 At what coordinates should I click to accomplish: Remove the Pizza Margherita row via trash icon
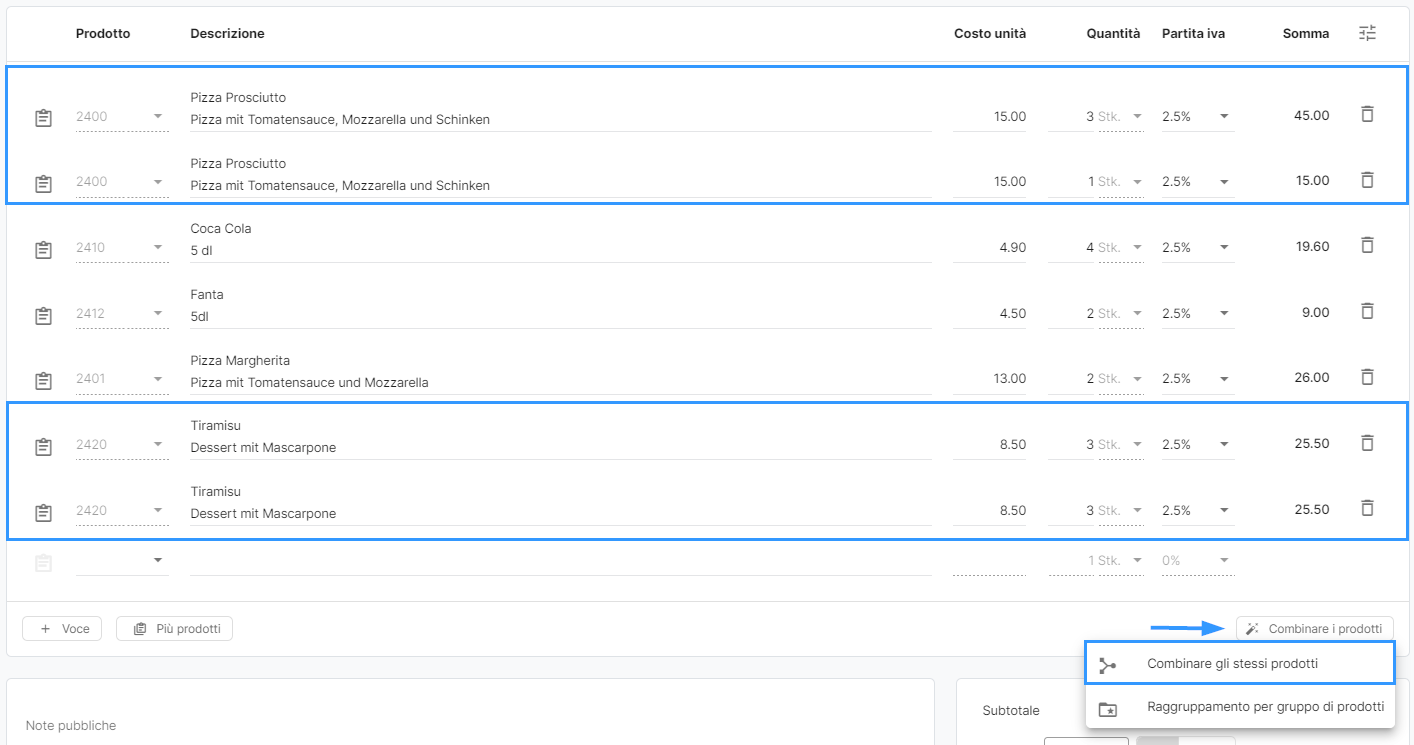coord(1367,377)
